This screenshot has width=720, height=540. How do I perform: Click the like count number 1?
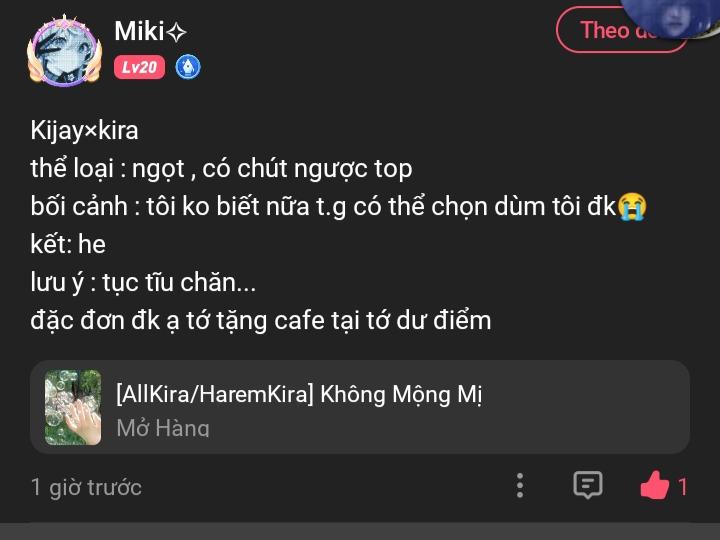click(x=683, y=487)
